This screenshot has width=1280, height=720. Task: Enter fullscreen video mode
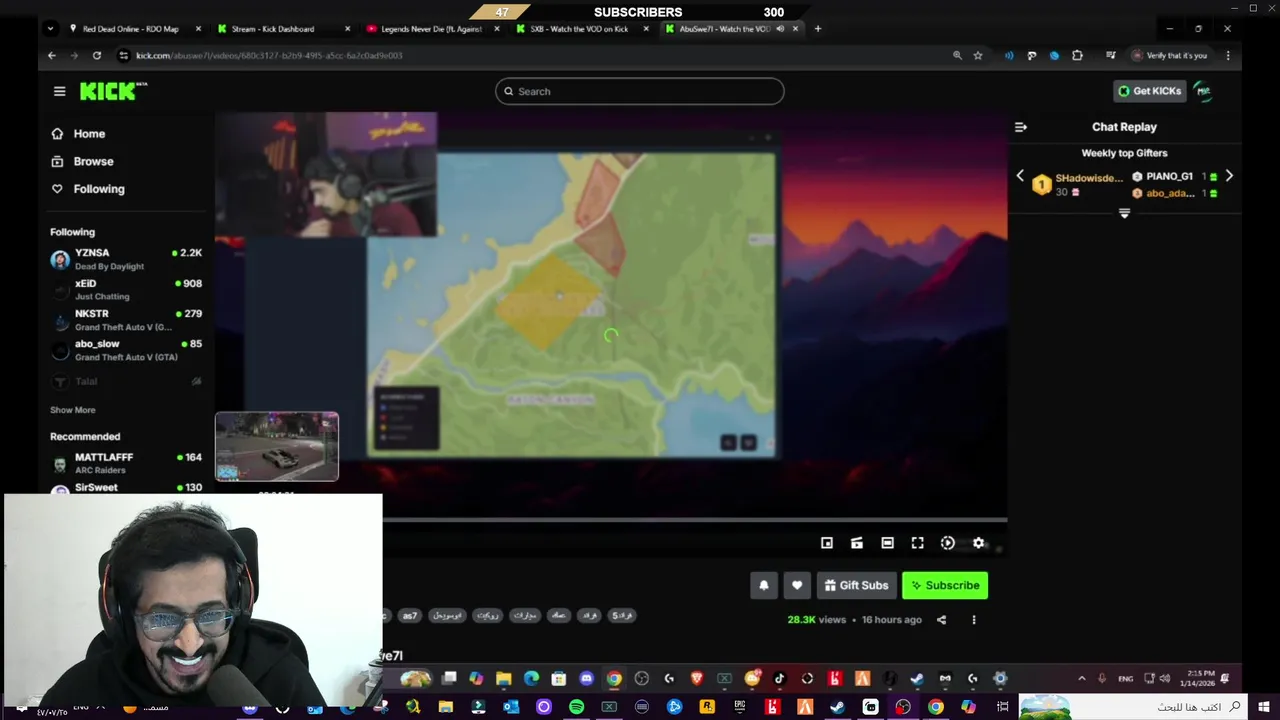917,543
